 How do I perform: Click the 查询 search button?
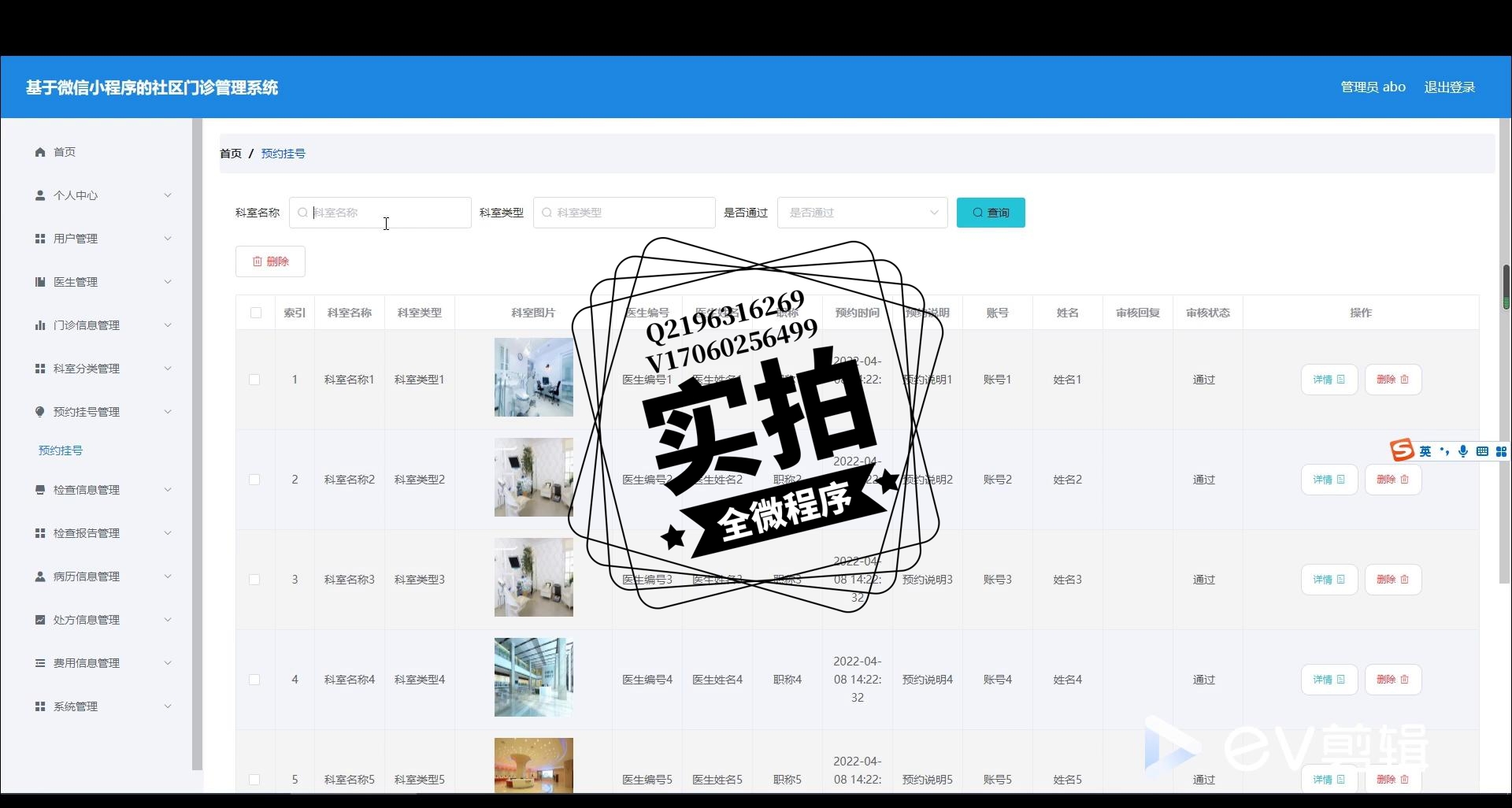991,213
